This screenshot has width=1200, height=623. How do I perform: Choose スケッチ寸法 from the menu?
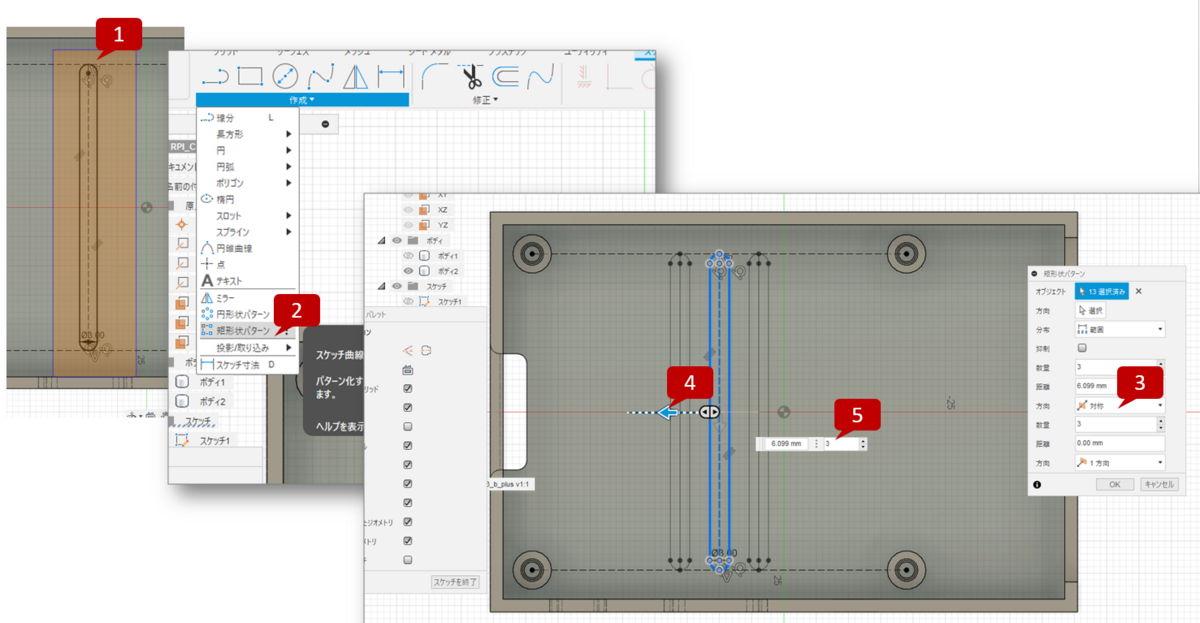point(247,365)
